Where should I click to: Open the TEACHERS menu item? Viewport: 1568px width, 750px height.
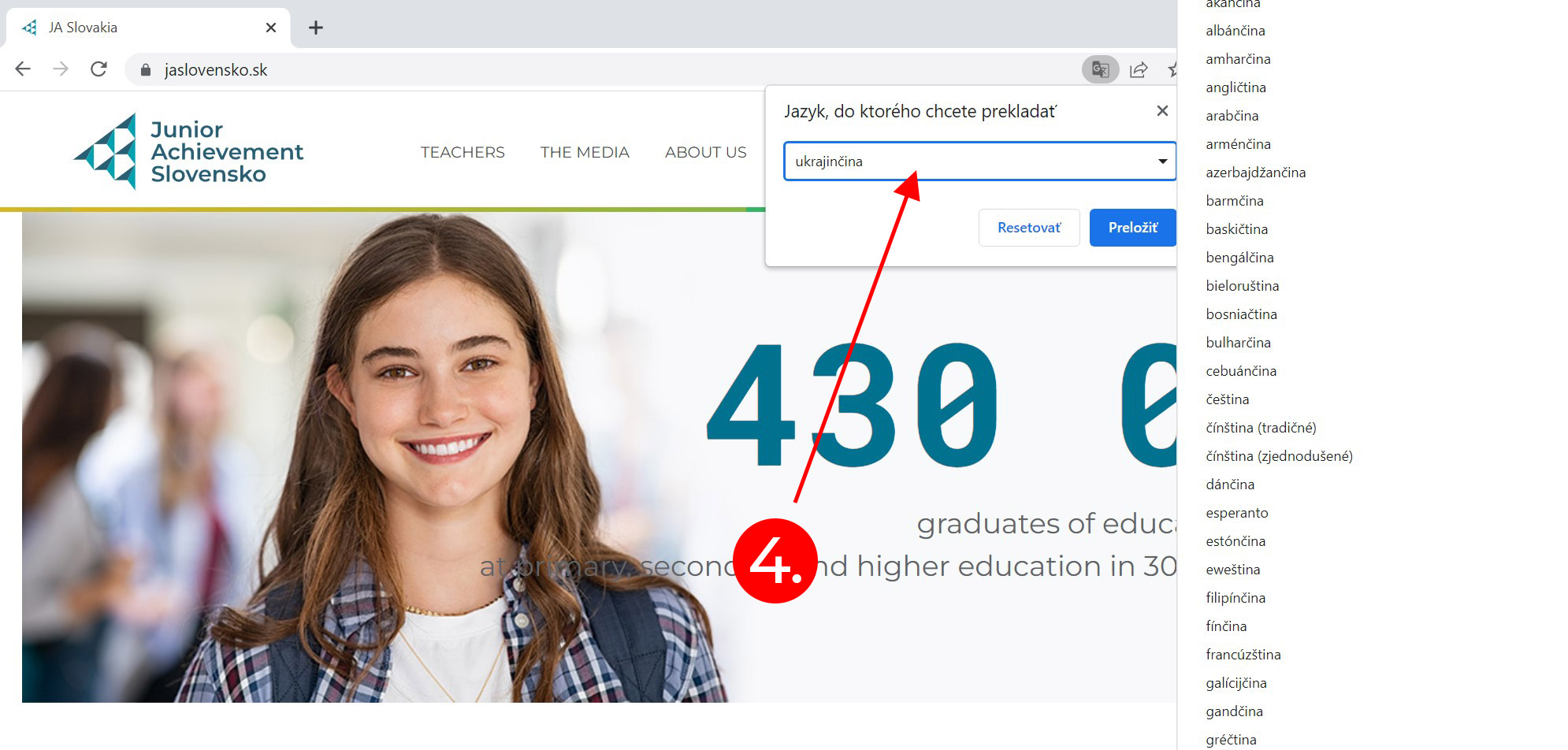point(463,152)
